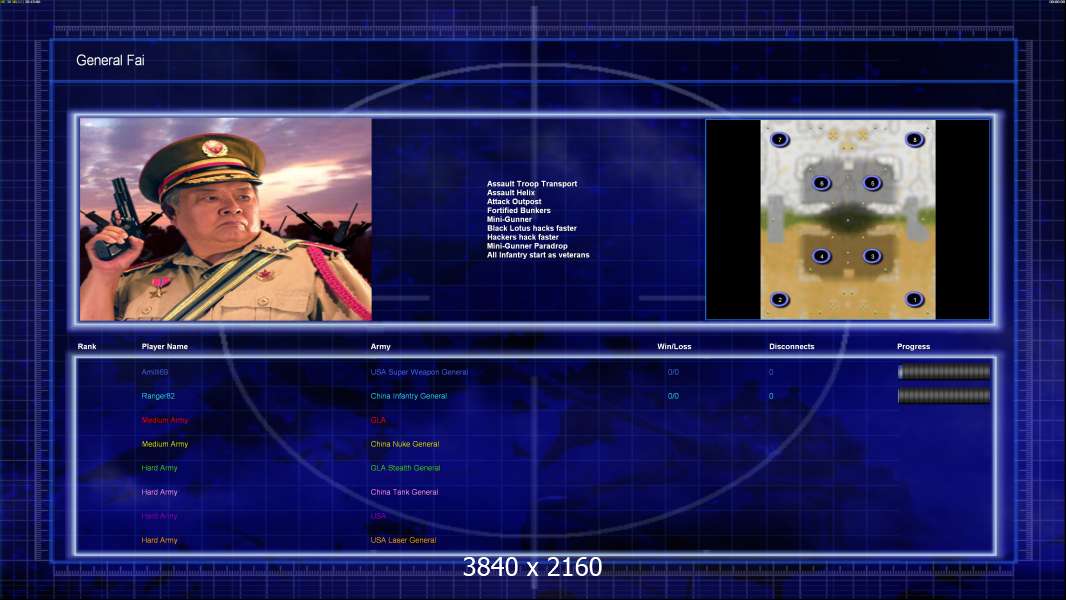1066x600 pixels.
Task: Click the Ranger82 loading progress bar
Action: pyautogui.click(x=944, y=395)
